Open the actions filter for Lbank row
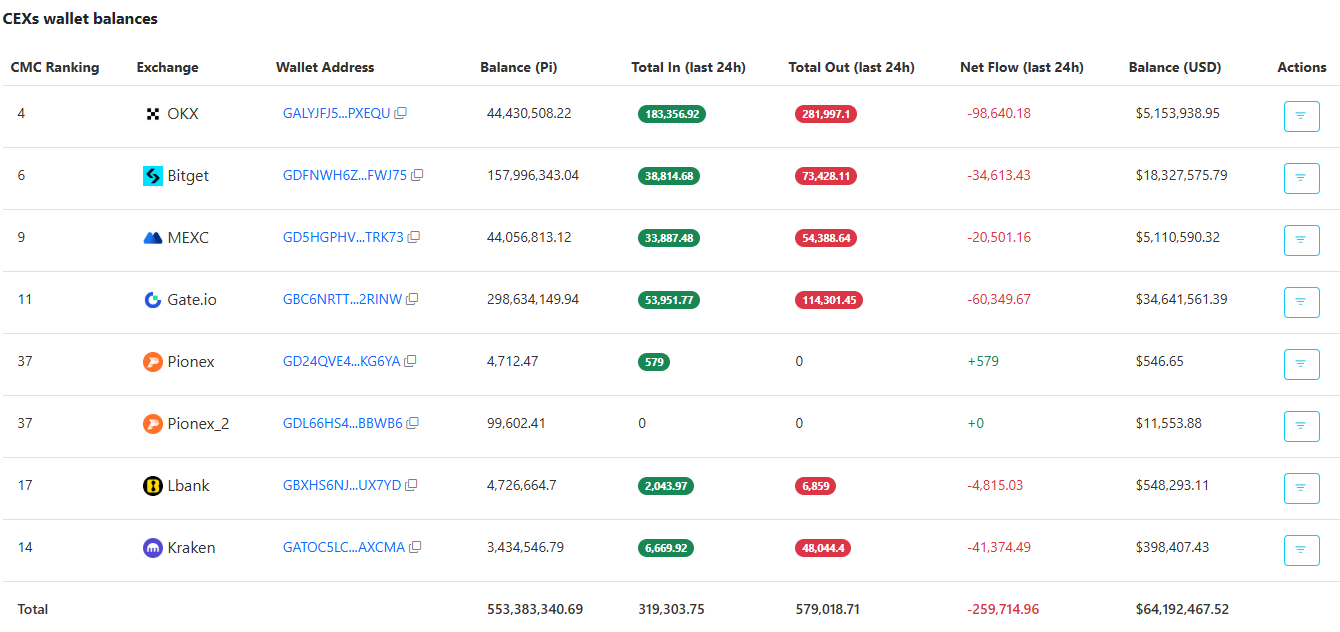The height and width of the screenshot is (632, 1340). [x=1301, y=488]
